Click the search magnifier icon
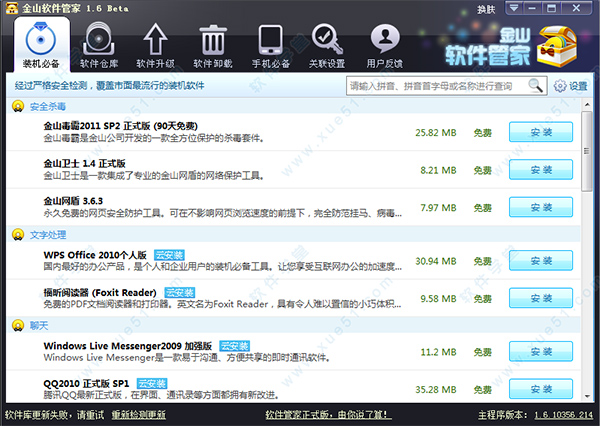600x426 pixels. tap(535, 86)
